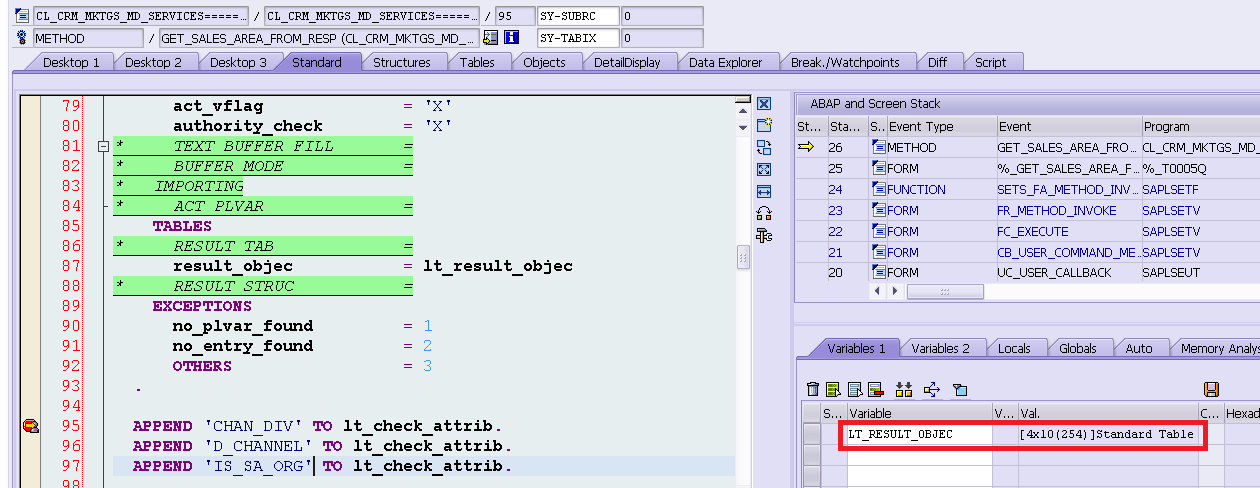The image size is (1260, 488).
Task: Click the document icon in the METHOD stack row
Action: [x=879, y=147]
